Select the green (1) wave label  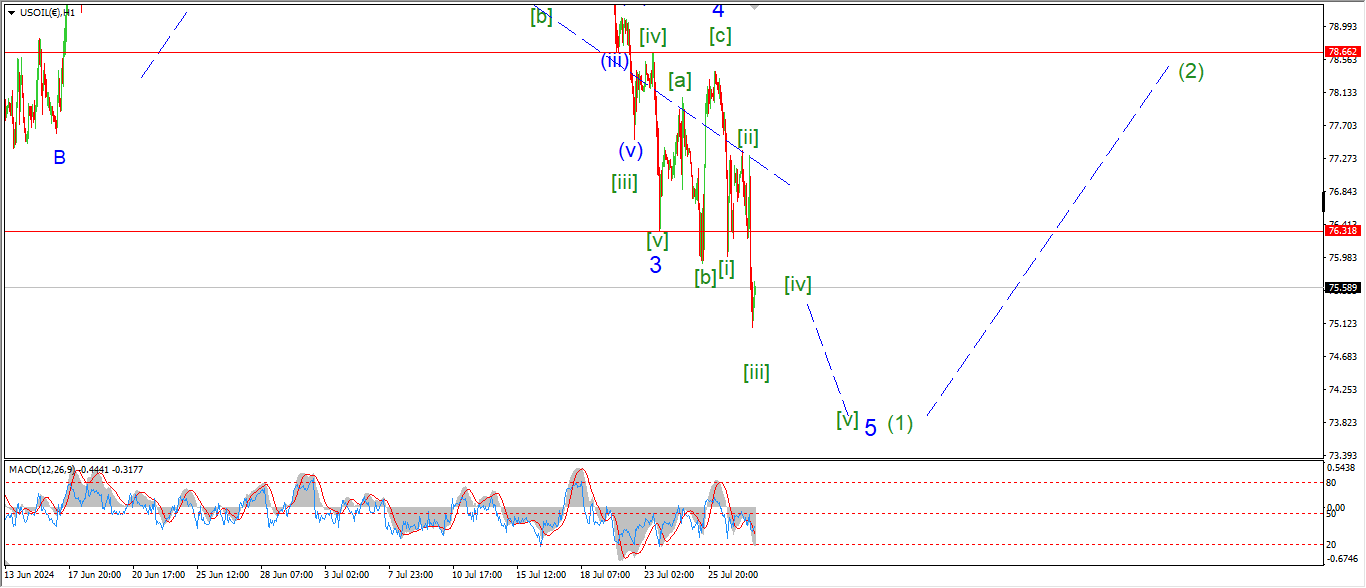[900, 424]
